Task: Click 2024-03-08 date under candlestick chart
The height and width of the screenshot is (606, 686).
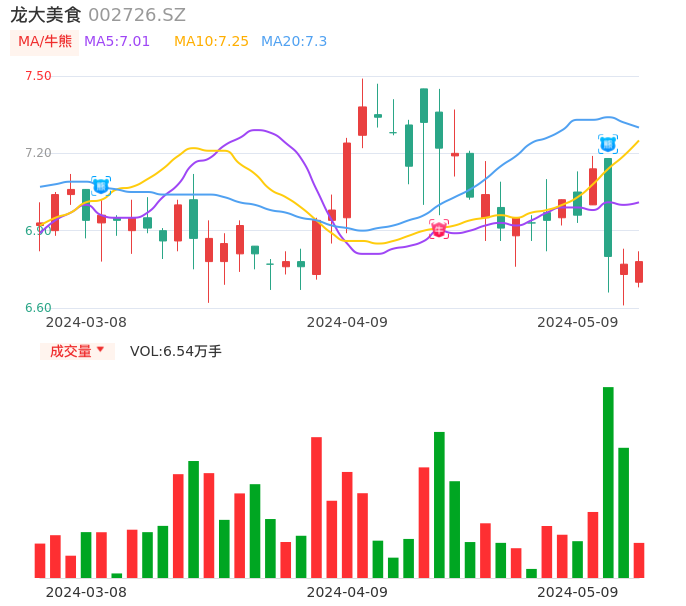Action: pos(86,322)
